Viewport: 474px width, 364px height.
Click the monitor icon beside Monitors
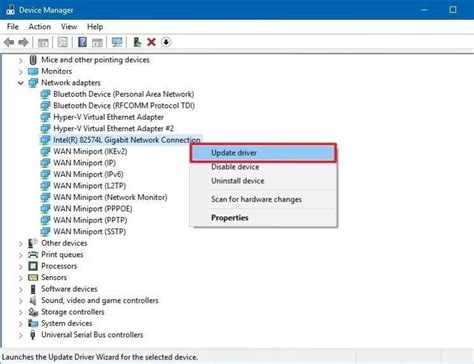tap(33, 71)
